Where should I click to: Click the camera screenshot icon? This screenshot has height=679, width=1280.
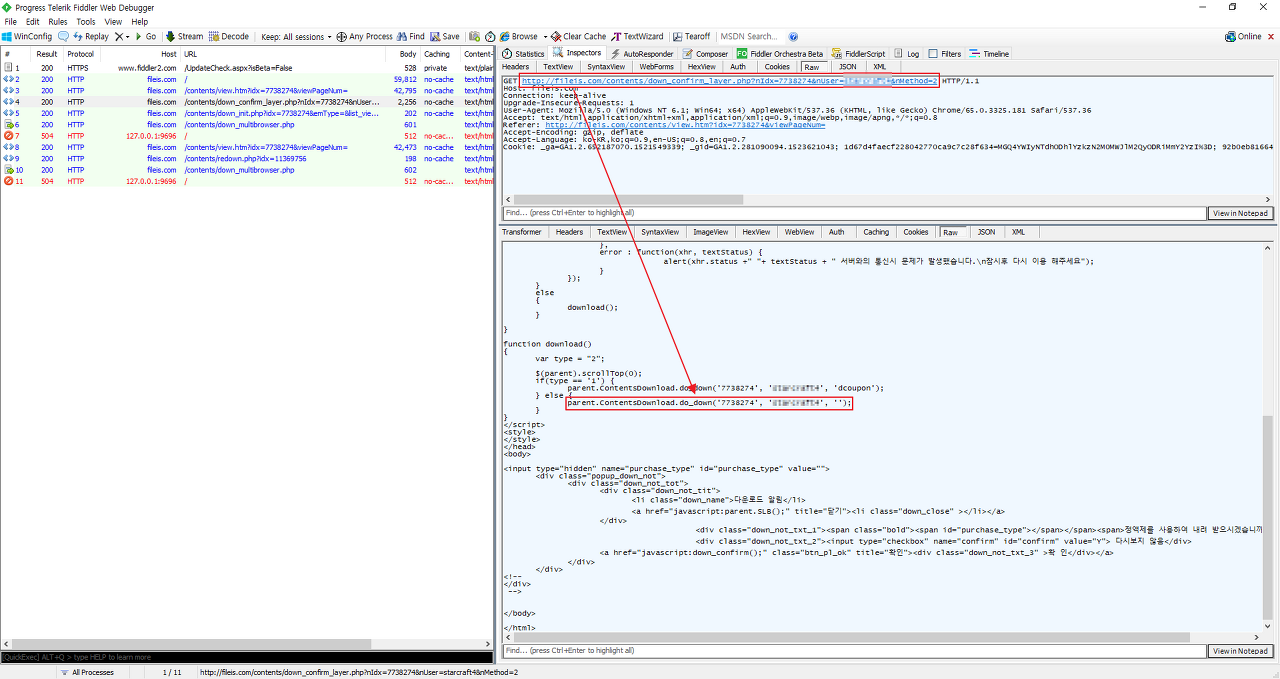pyautogui.click(x=475, y=36)
